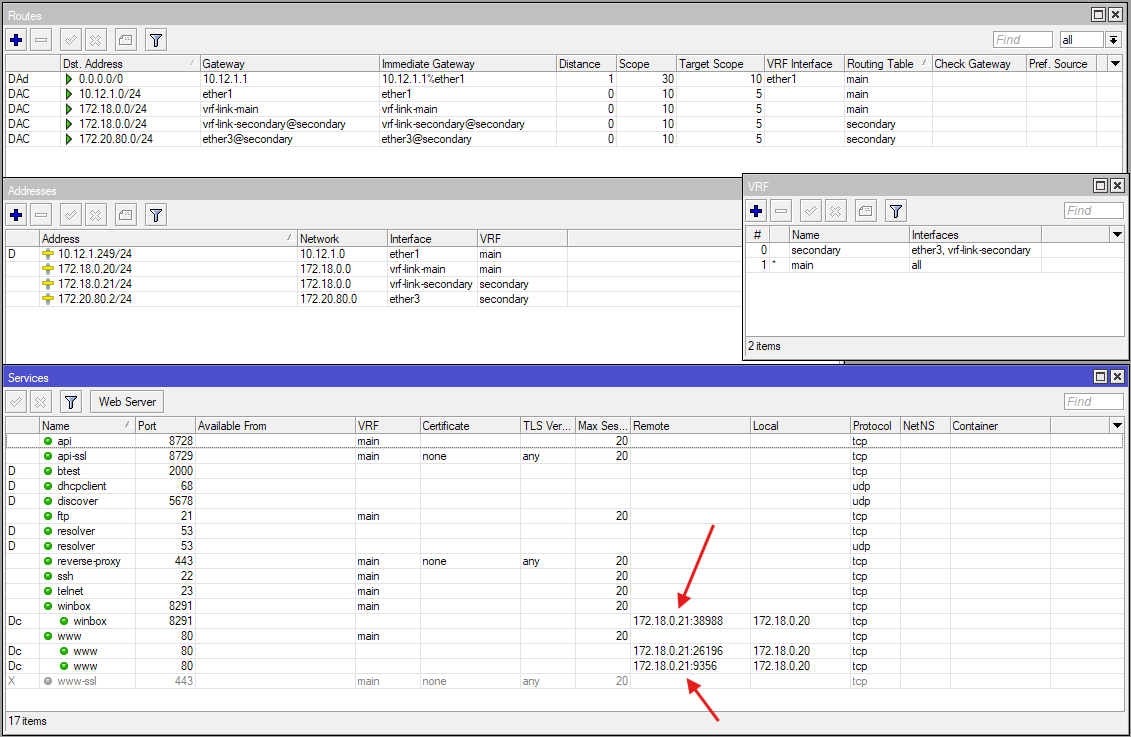The height and width of the screenshot is (737, 1131).
Task: Select the api-ssl service row
Action: (564, 456)
